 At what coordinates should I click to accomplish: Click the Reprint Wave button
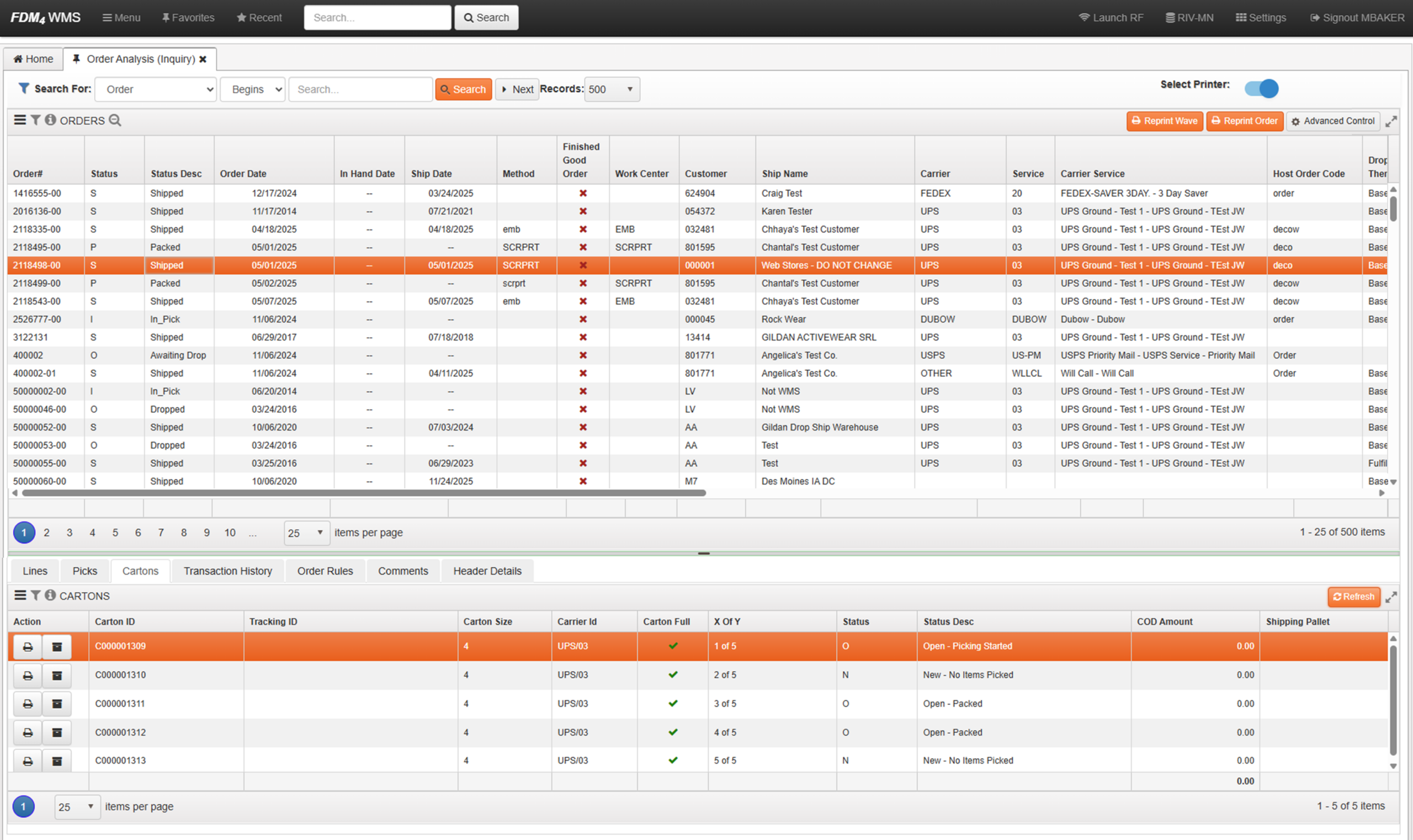[1164, 121]
